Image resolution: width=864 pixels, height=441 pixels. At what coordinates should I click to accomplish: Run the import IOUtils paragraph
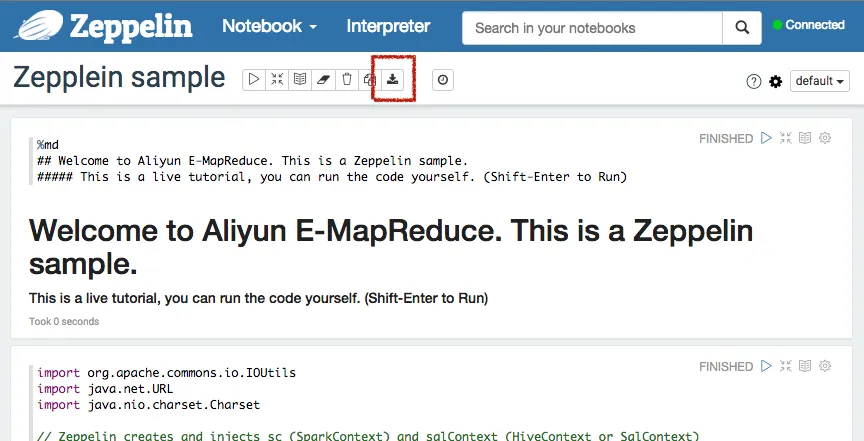coord(766,365)
